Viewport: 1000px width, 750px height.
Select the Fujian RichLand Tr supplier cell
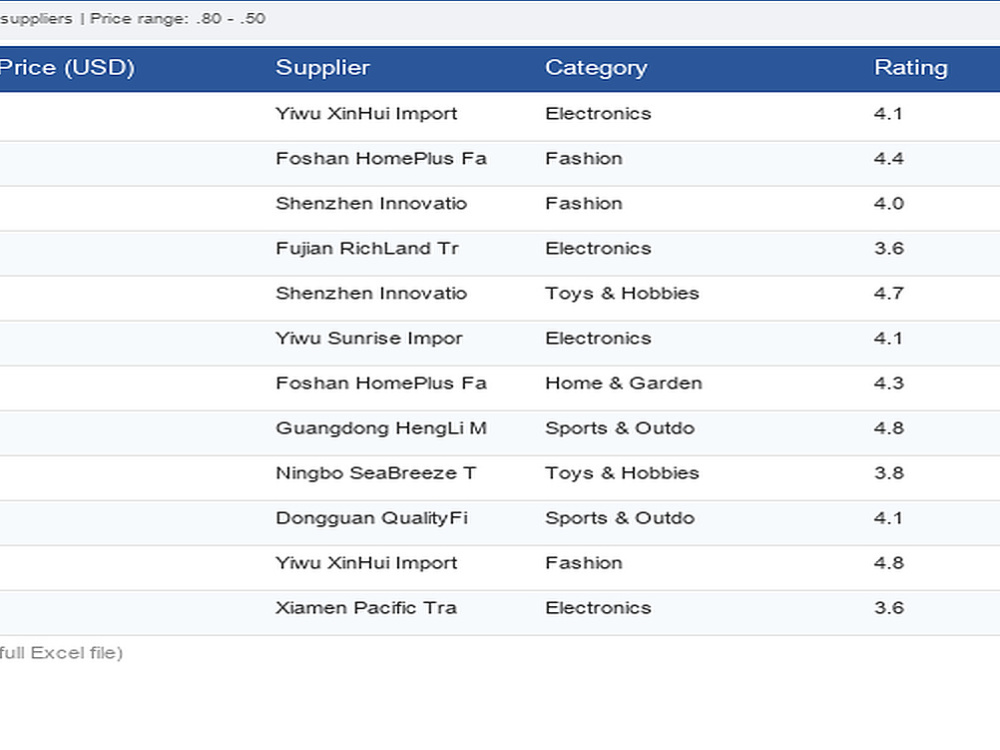[367, 248]
